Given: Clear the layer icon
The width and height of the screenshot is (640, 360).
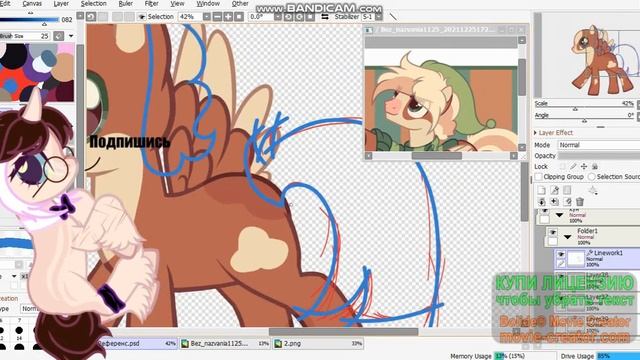Looking at the screenshot, I should click(x=567, y=202).
